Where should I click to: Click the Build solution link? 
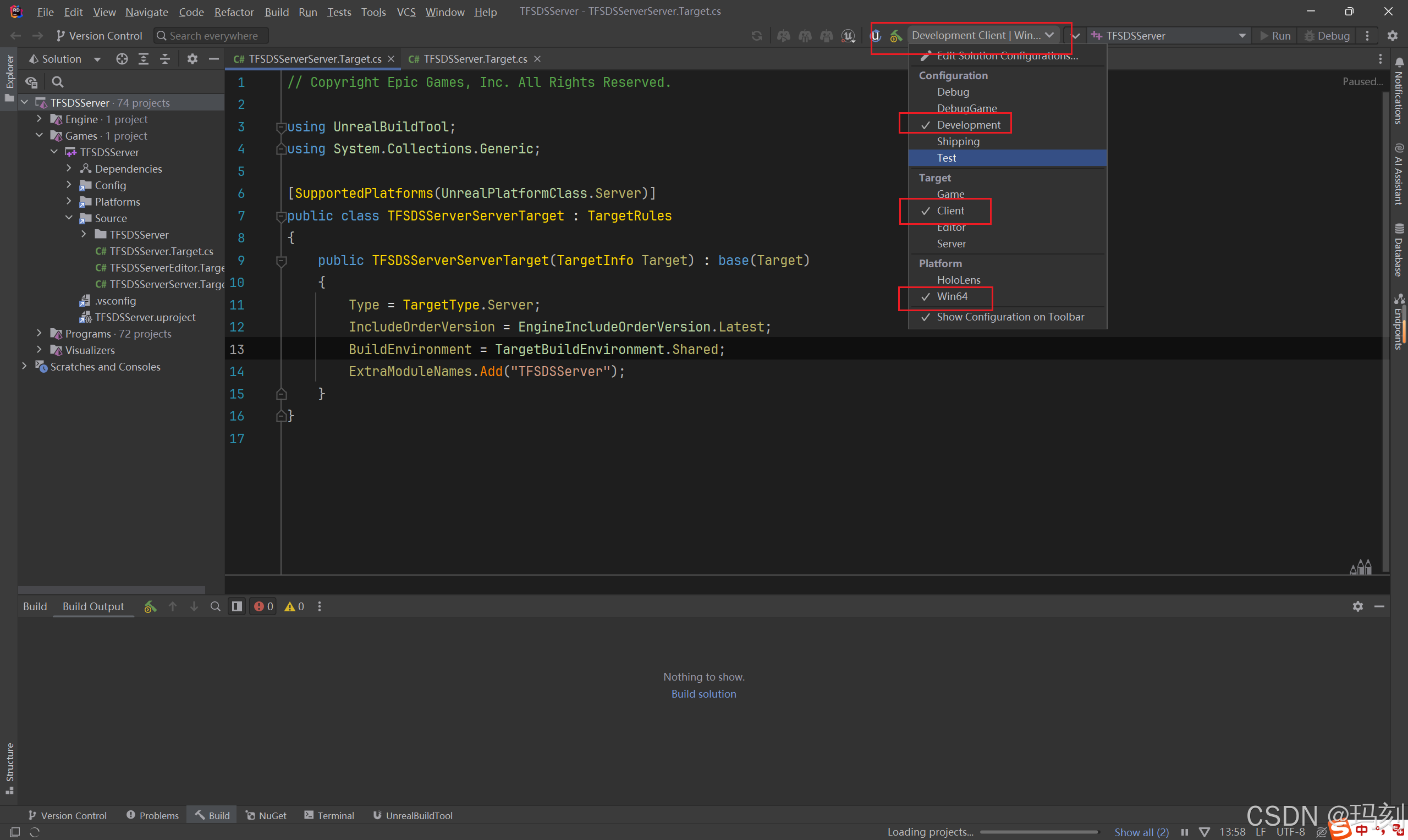point(703,694)
